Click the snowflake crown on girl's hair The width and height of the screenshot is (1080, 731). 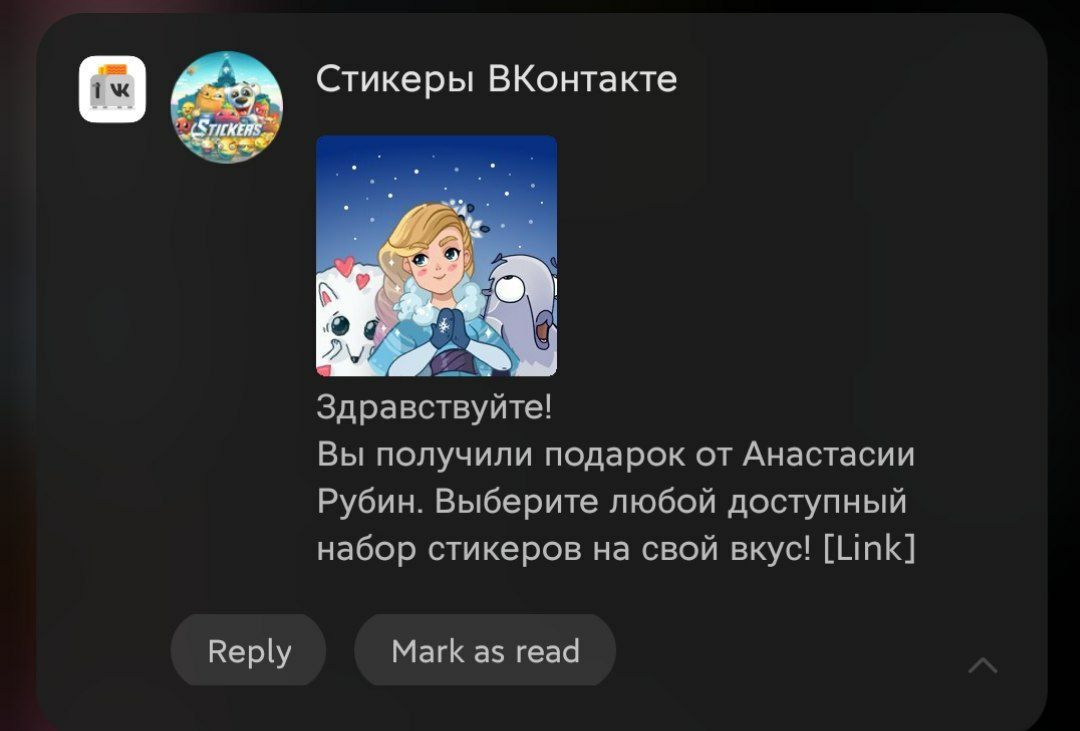tap(468, 217)
